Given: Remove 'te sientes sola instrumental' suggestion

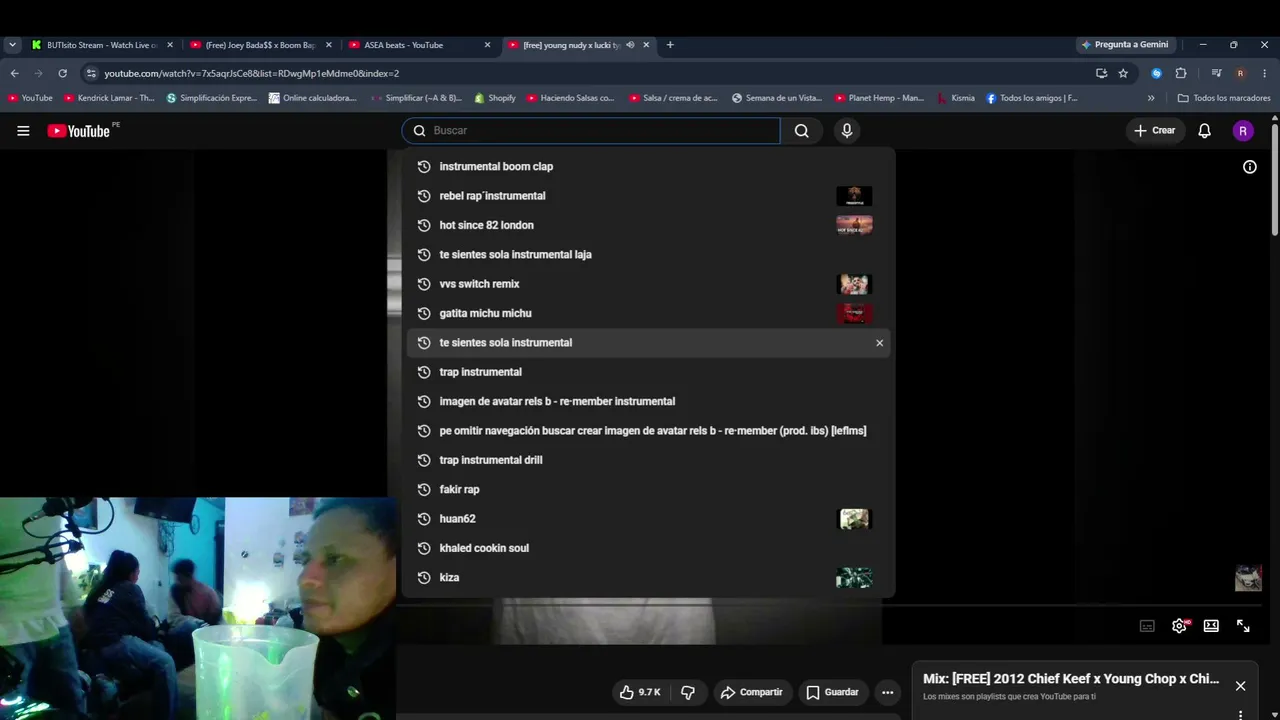Looking at the screenshot, I should [x=880, y=343].
